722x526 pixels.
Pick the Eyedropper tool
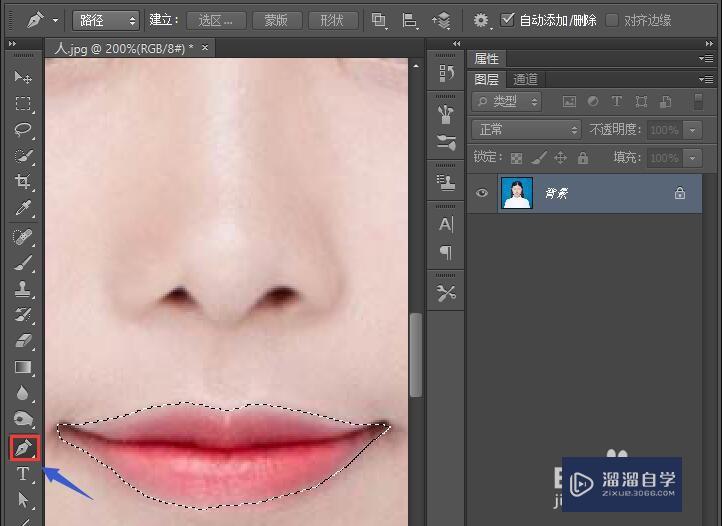tap(23, 208)
